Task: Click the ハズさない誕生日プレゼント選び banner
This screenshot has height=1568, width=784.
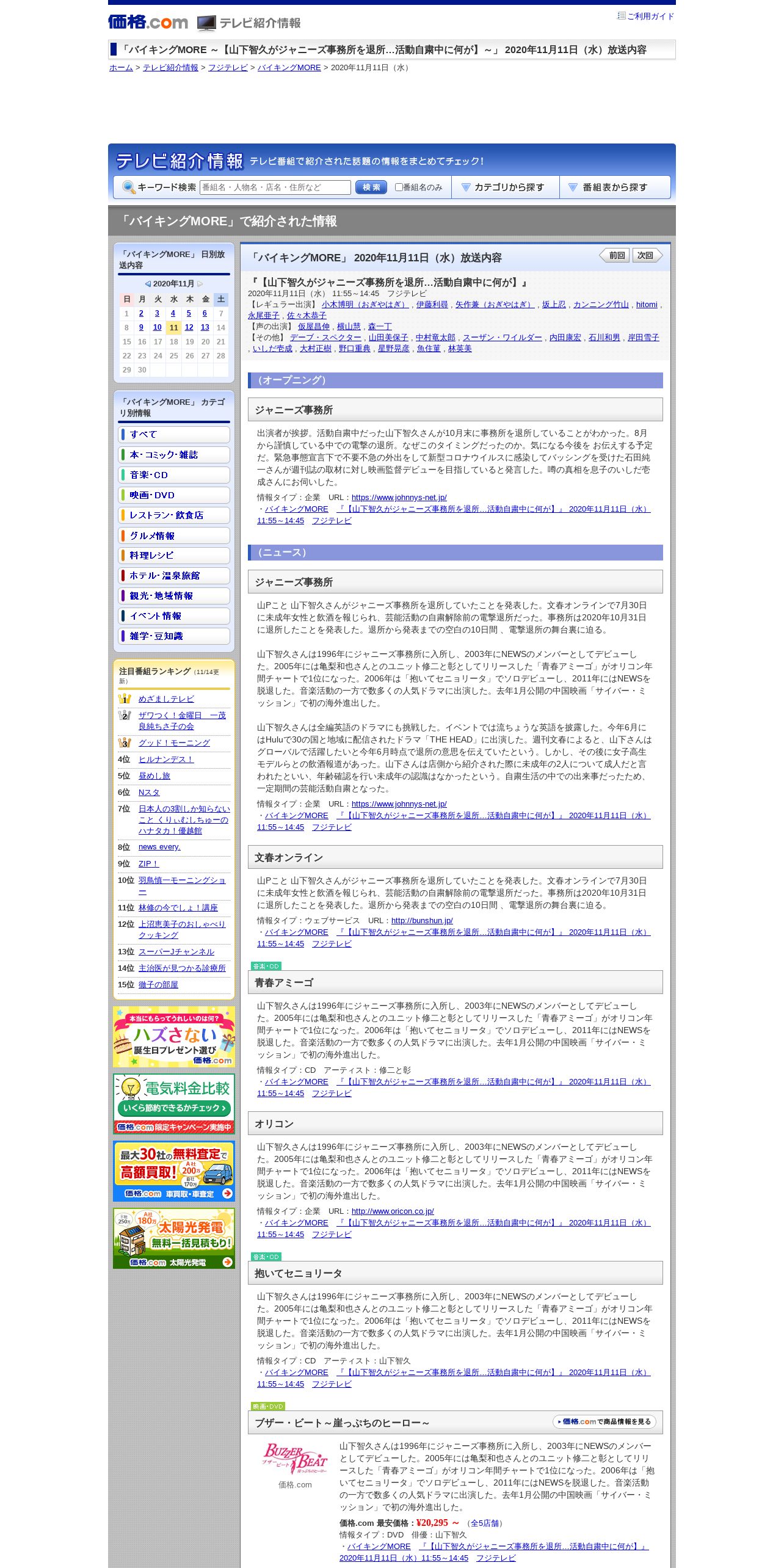Action: (174, 1037)
